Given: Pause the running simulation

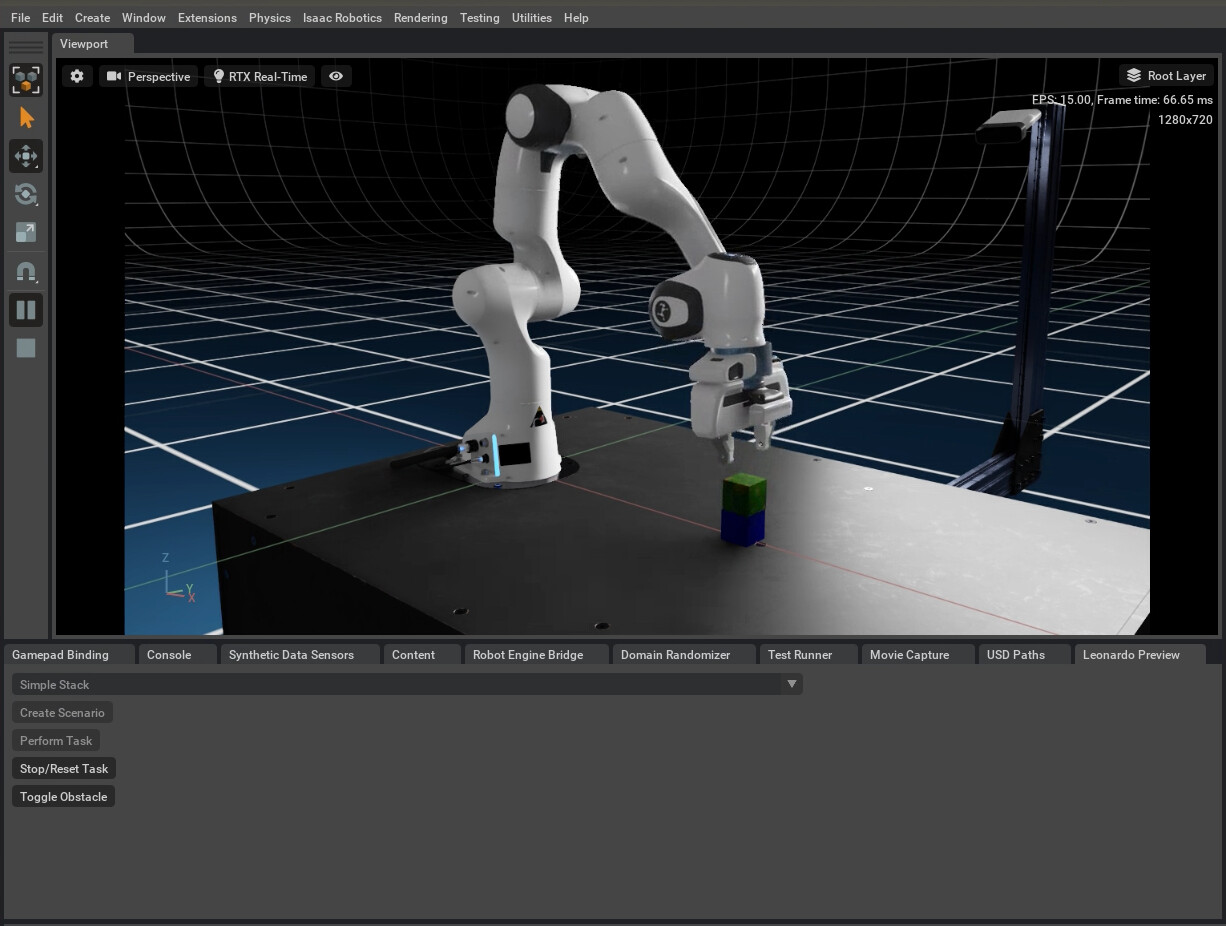Looking at the screenshot, I should [26, 309].
